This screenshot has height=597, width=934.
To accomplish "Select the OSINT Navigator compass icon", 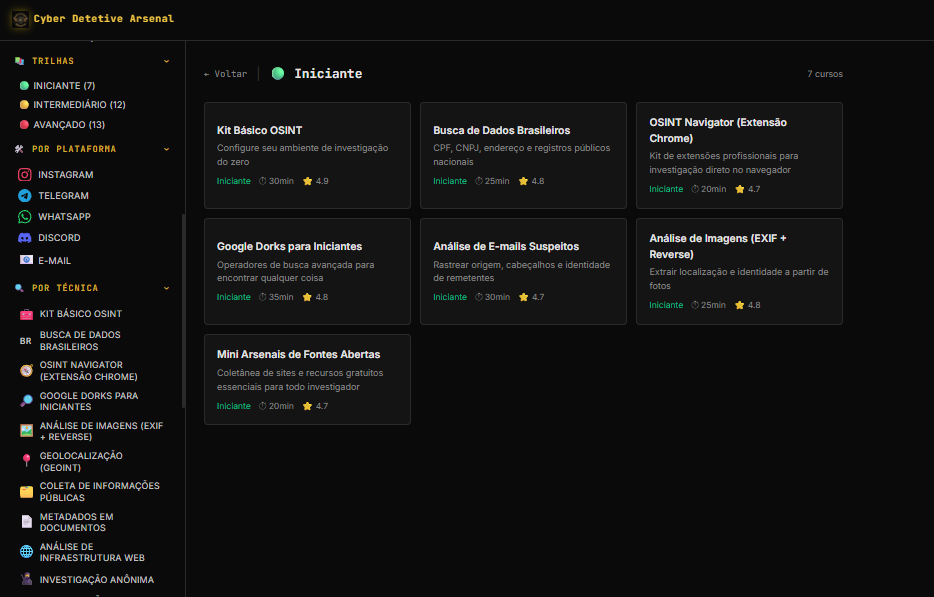I will 26,371.
